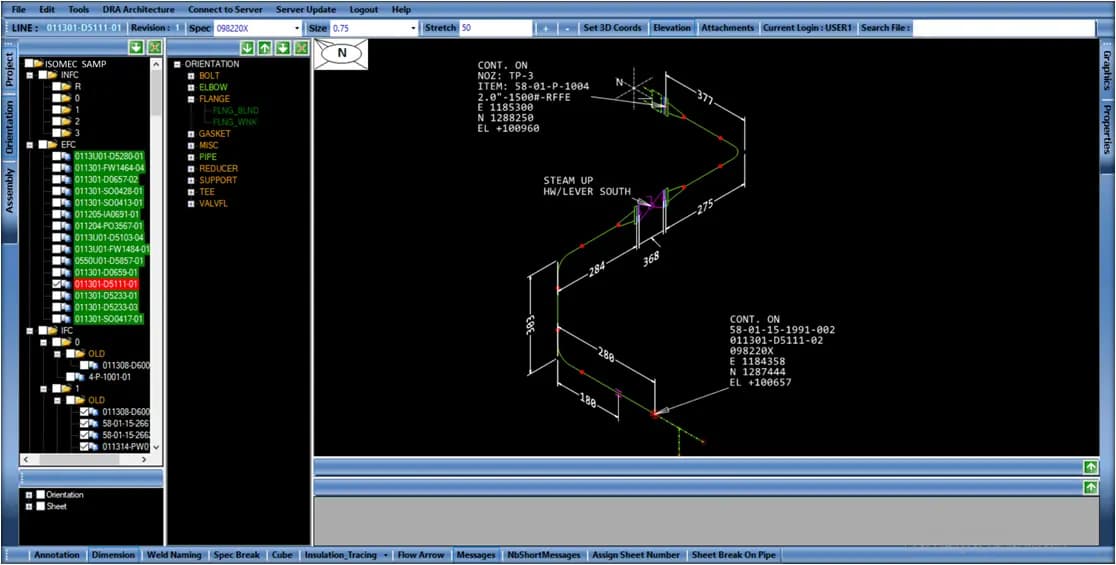Click the Stretch input field

click(x=495, y=28)
